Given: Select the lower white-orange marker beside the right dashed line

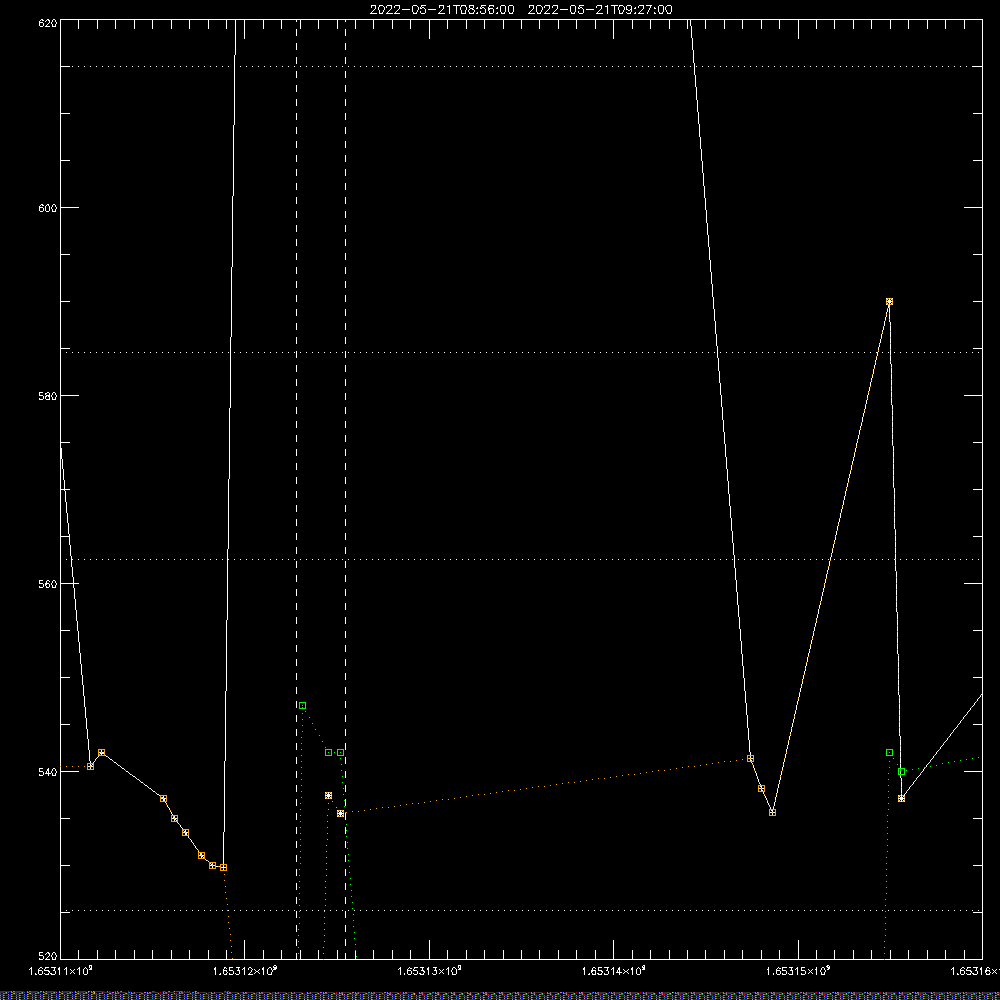Looking at the screenshot, I should (341, 814).
